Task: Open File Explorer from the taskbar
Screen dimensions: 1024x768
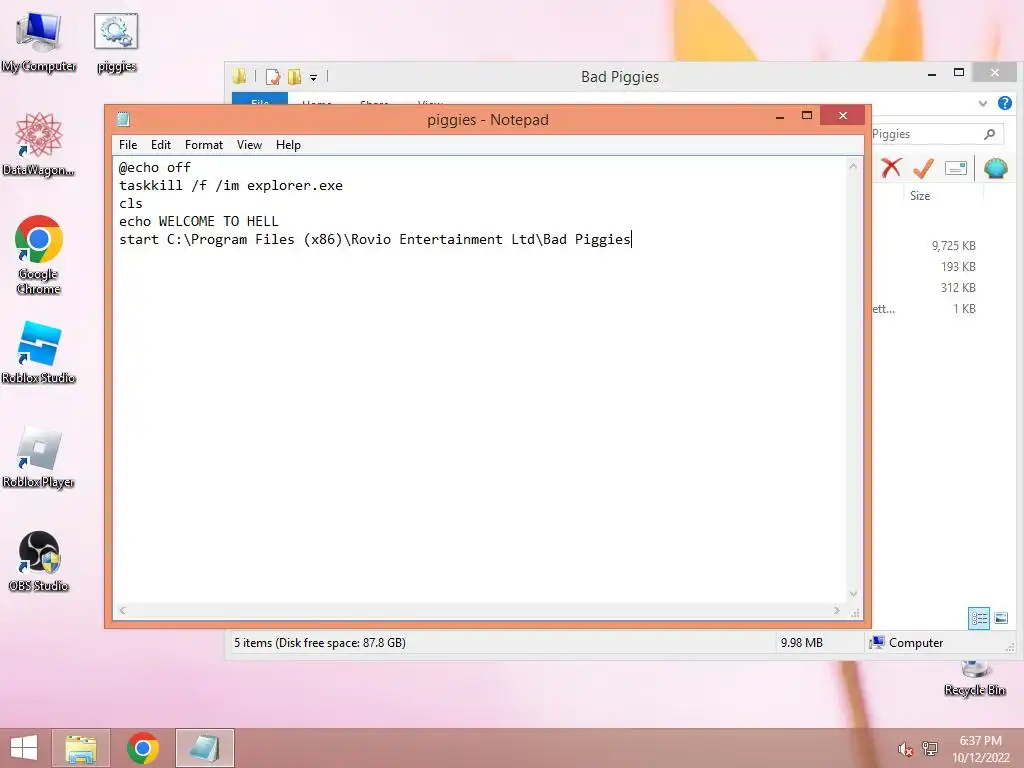Action: (81, 748)
